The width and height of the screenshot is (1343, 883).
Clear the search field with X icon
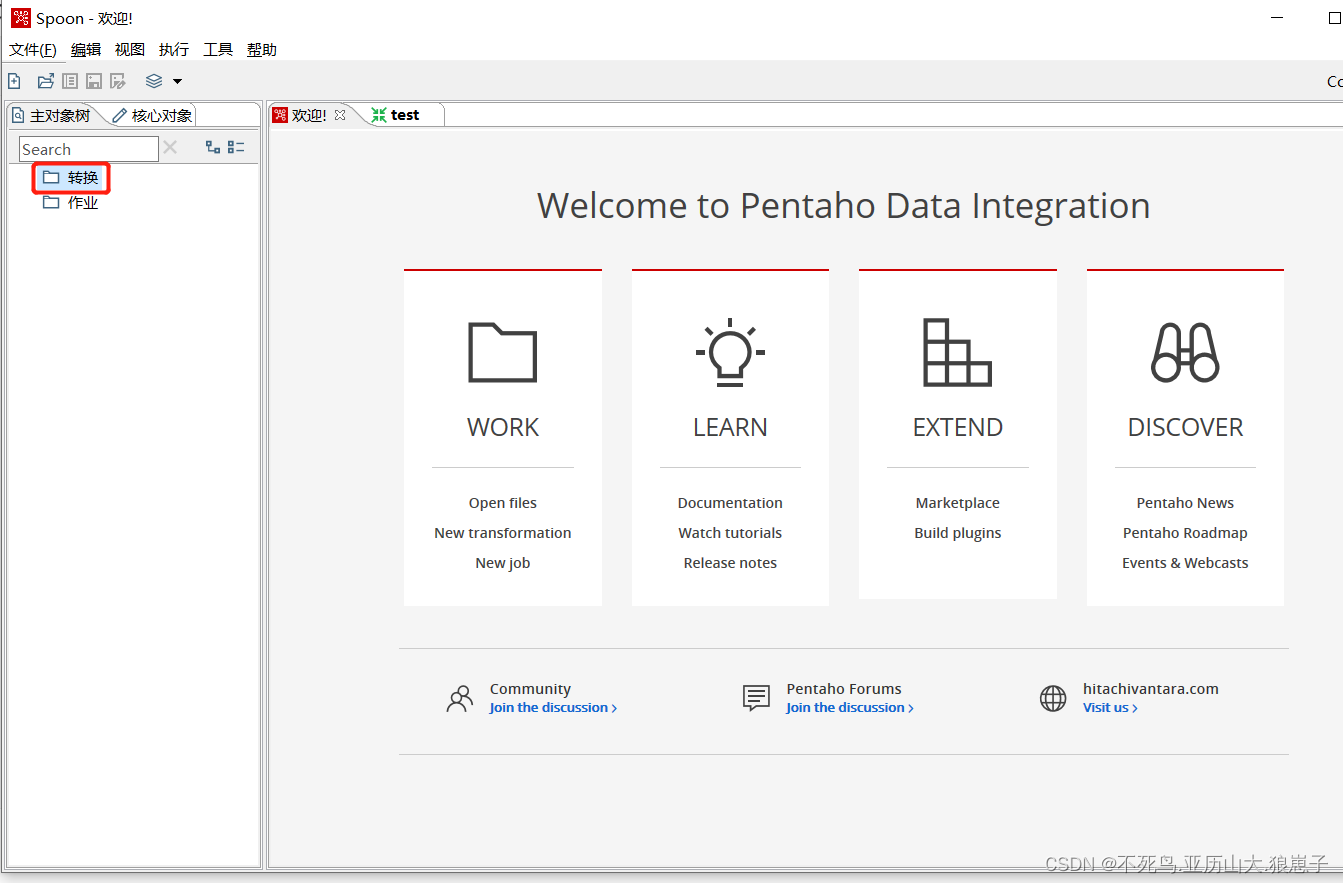[170, 148]
